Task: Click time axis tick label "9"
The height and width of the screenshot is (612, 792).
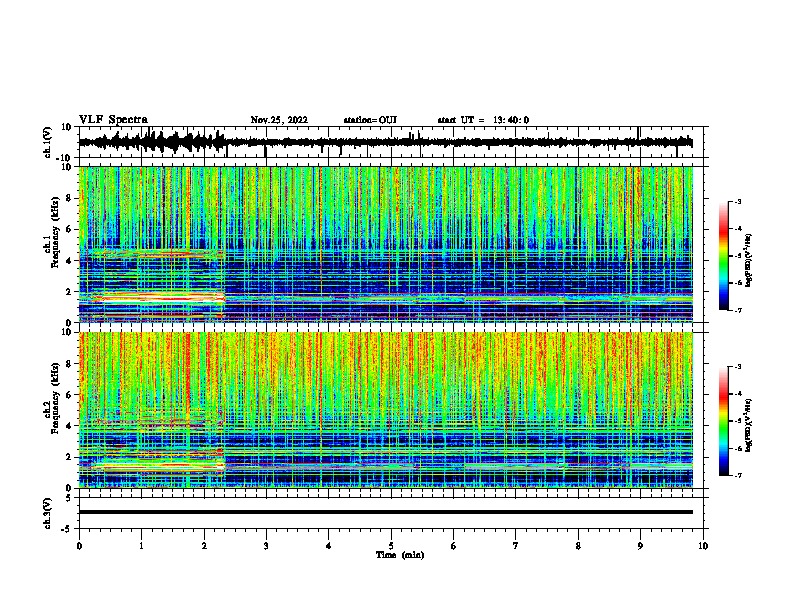Action: coord(640,546)
